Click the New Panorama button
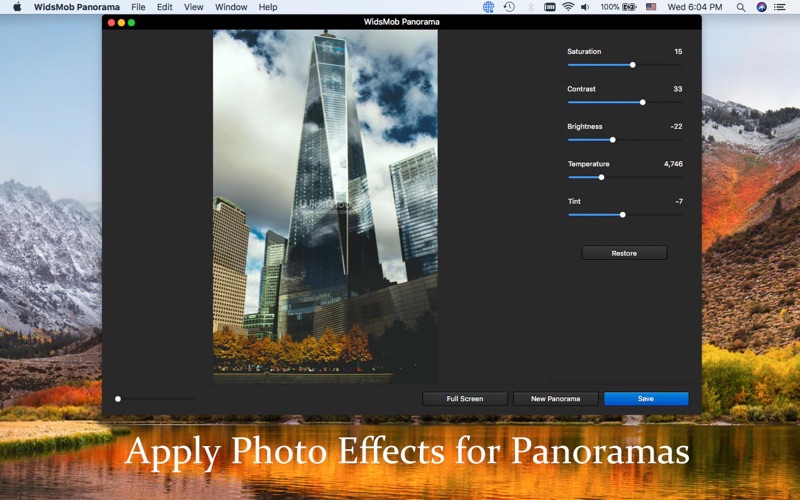The image size is (800, 500). 556,399
